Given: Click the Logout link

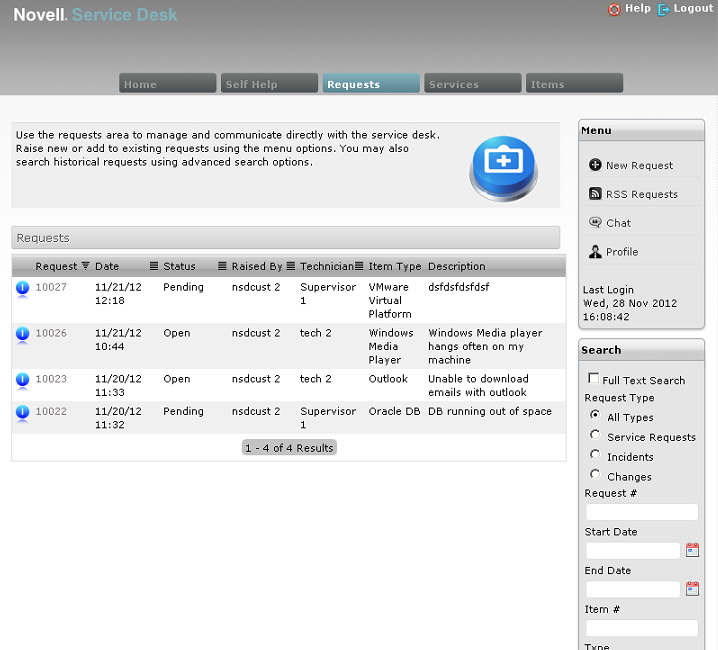Looking at the screenshot, I should click(693, 8).
